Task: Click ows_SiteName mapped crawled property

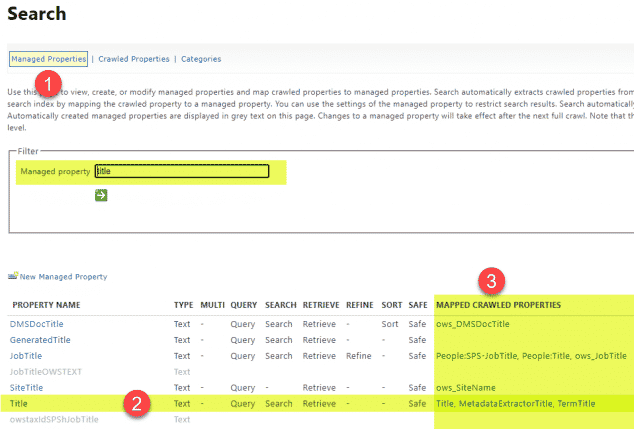Action: [x=466, y=388]
